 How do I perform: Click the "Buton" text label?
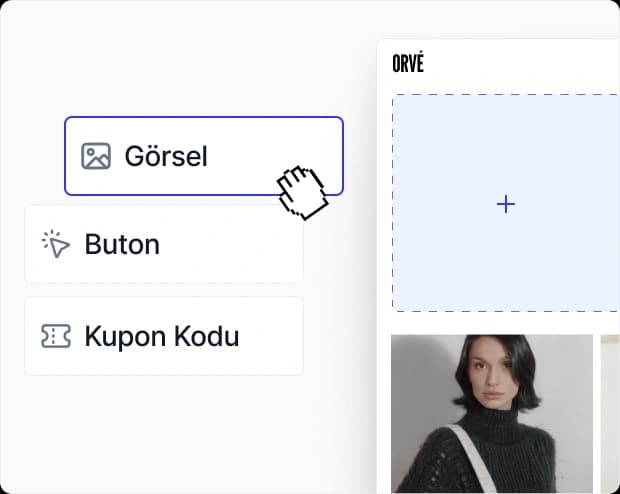(122, 244)
